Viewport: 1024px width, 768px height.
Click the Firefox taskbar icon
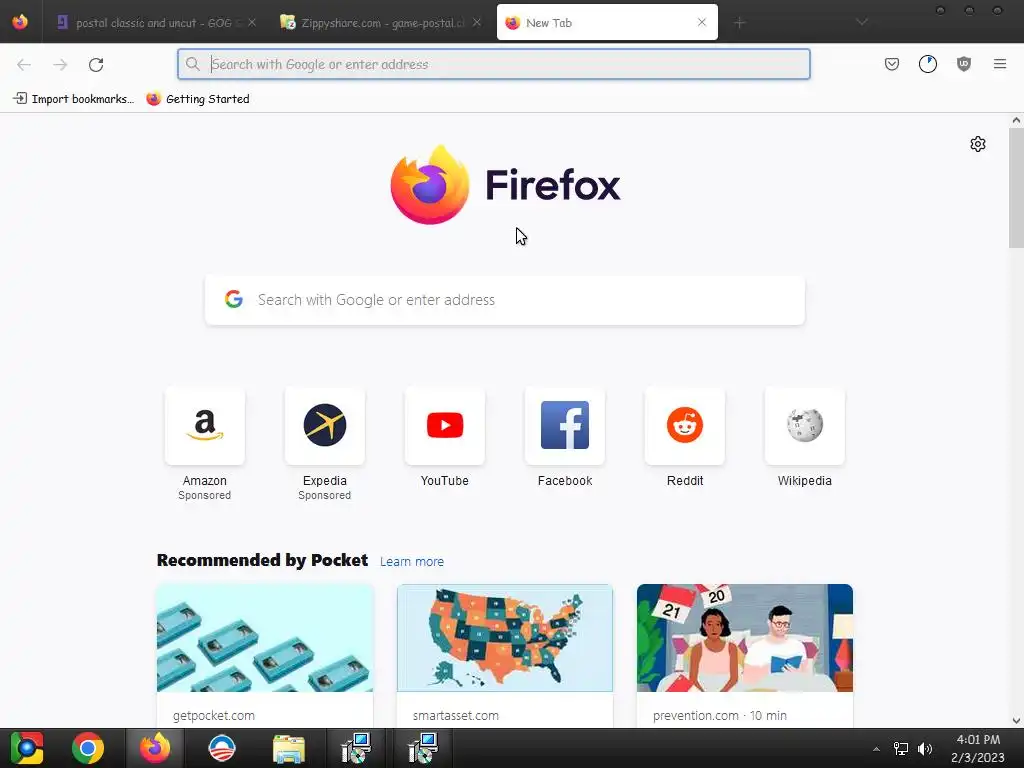155,748
